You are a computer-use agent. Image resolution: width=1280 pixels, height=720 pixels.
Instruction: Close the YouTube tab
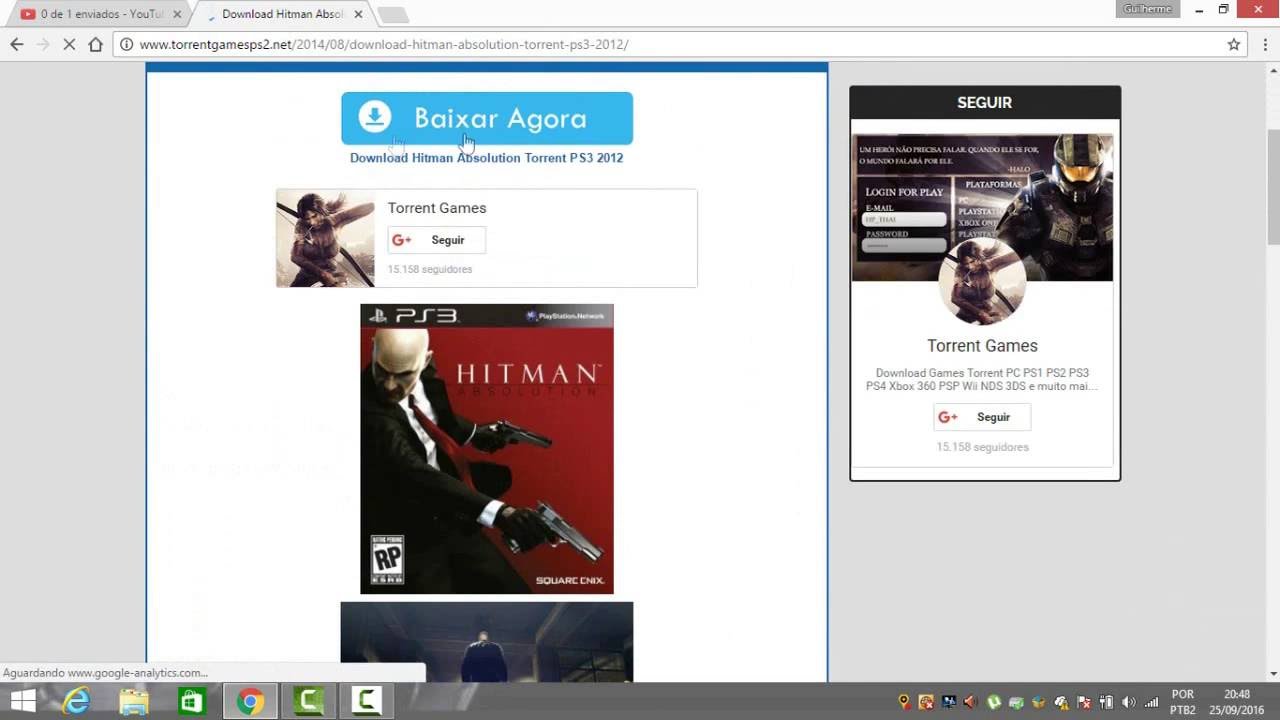(x=177, y=14)
